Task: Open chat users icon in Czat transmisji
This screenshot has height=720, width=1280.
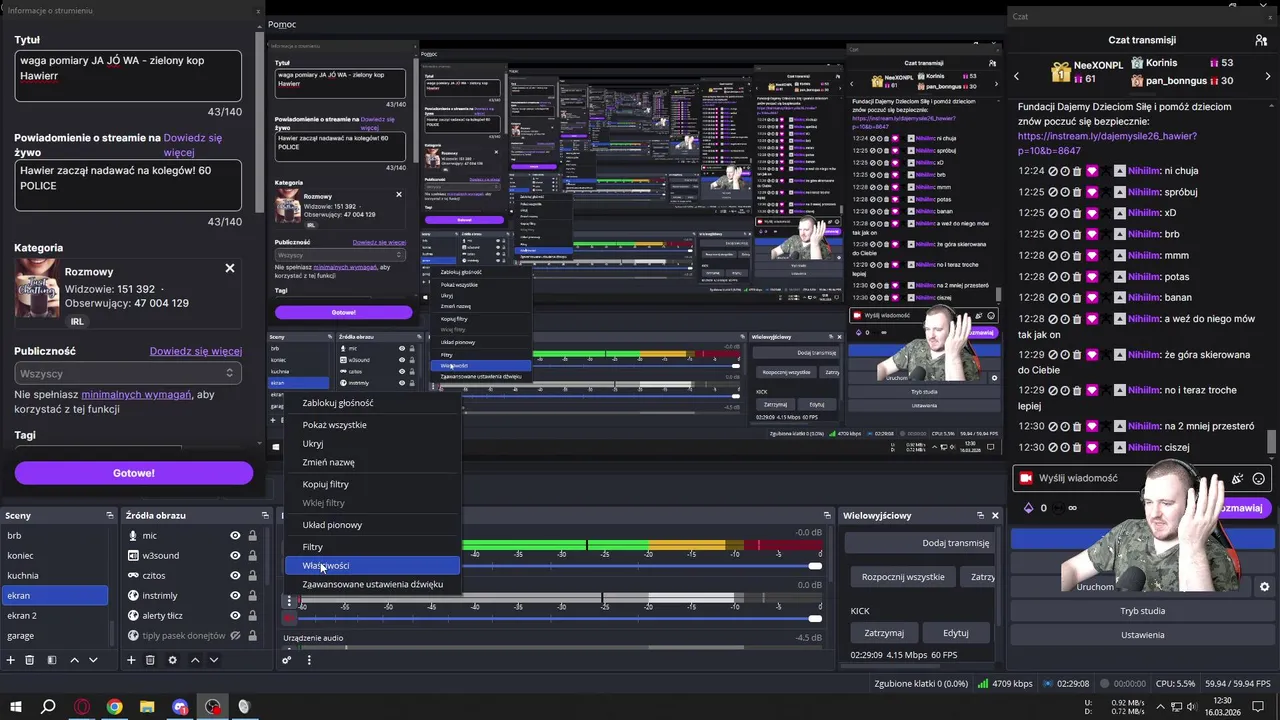Action: [1261, 40]
